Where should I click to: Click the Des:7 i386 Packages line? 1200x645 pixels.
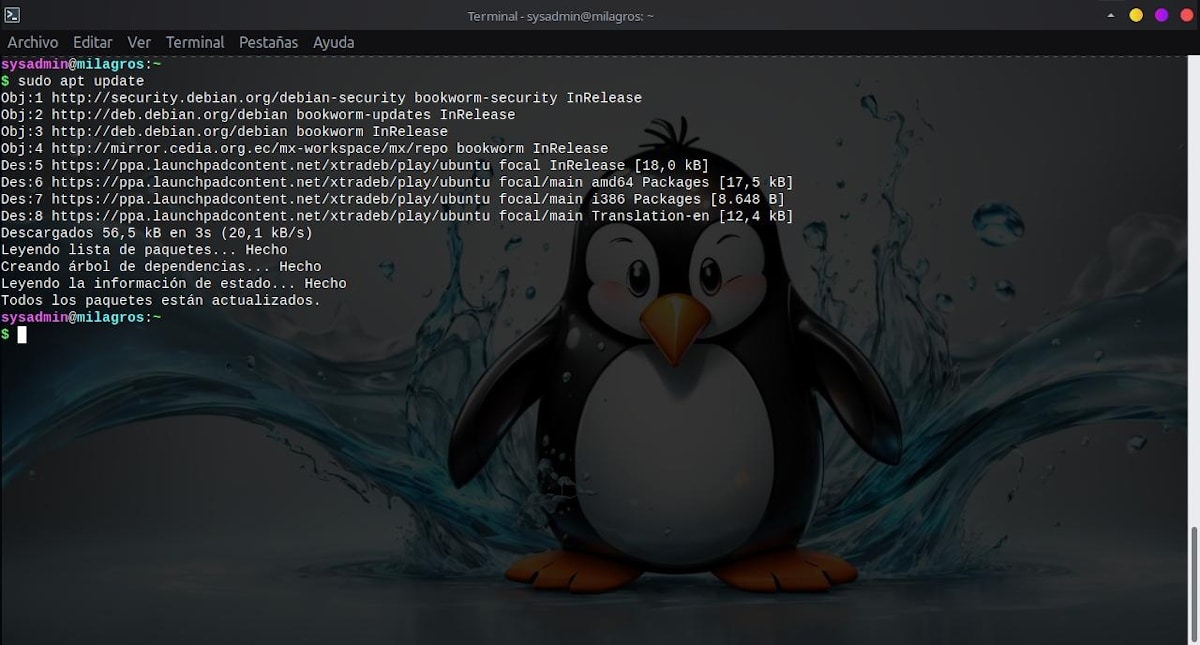[x=393, y=200]
